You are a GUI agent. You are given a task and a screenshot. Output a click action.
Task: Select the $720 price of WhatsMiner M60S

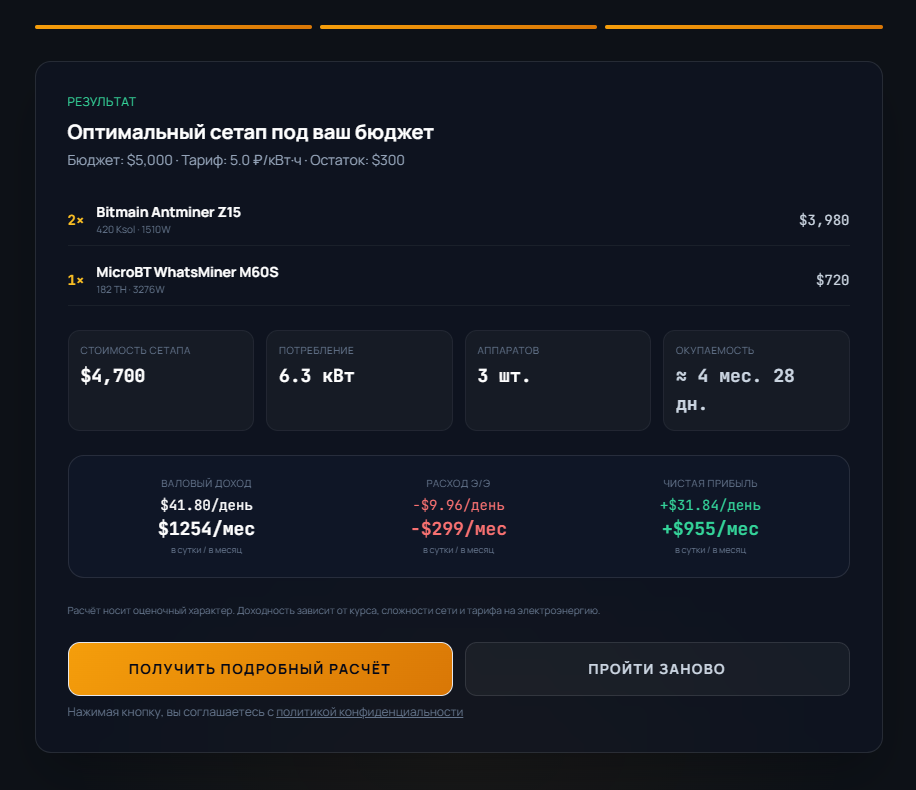coord(832,280)
